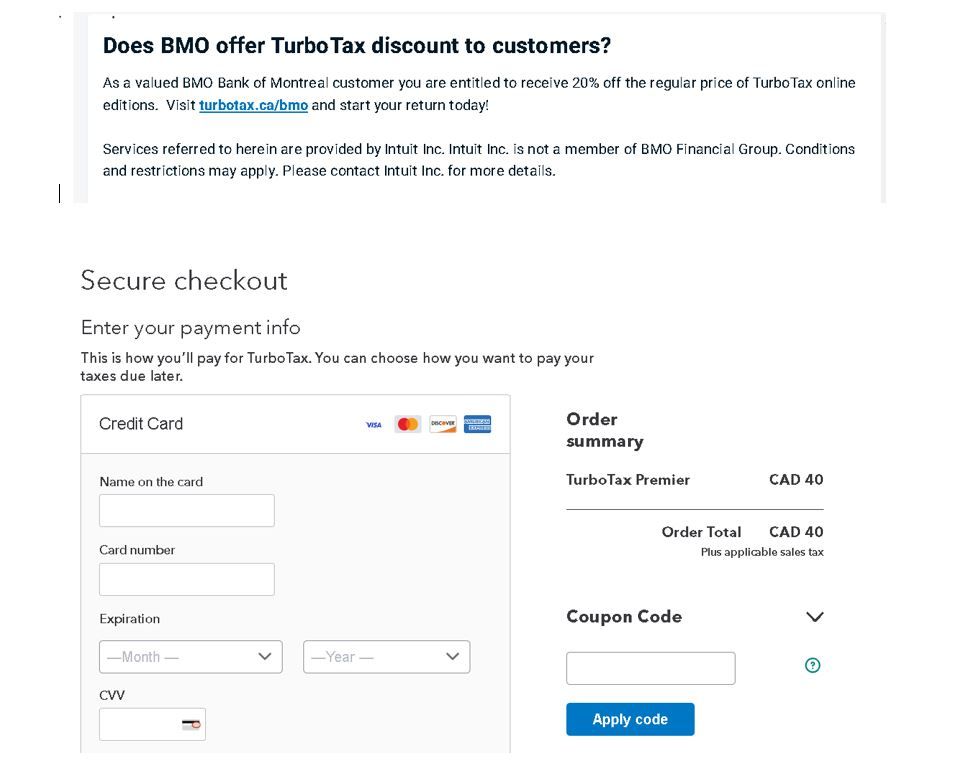The image size is (977, 764).
Task: Open the expiration Year dropdown
Action: 386,657
